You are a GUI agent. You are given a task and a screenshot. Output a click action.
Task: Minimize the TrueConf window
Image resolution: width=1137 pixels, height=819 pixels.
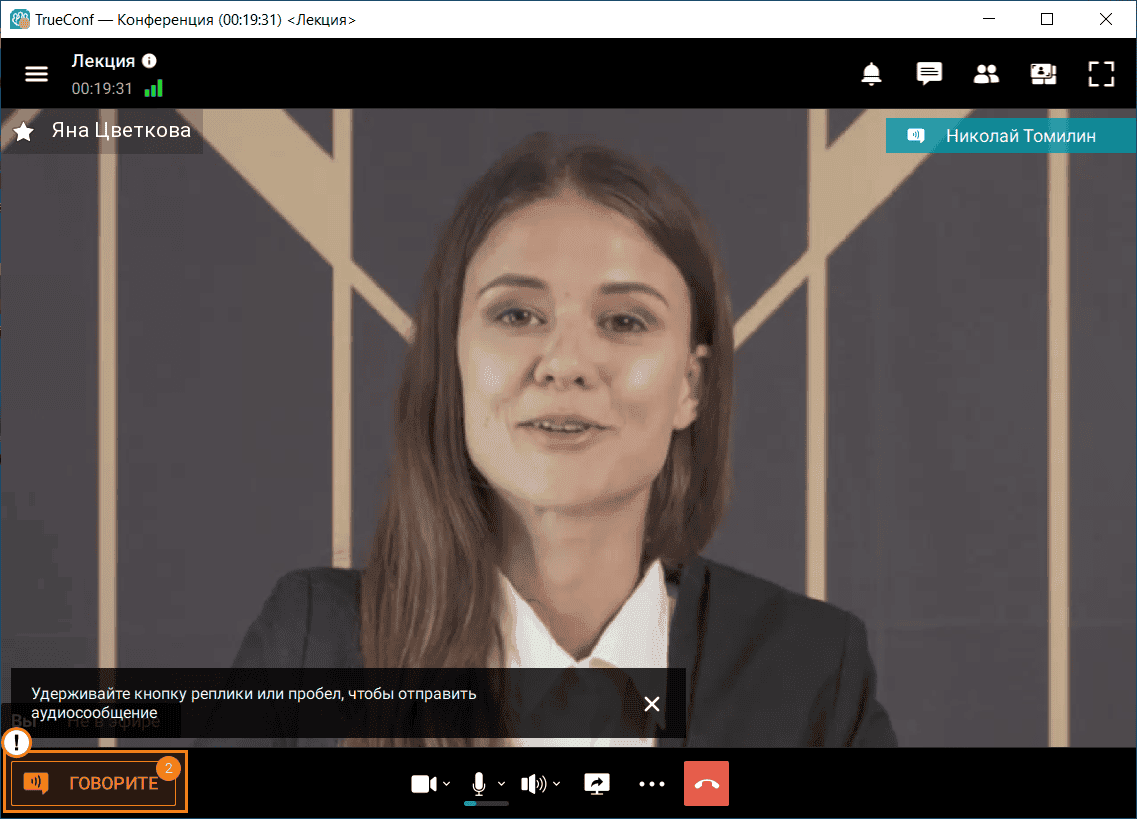(x=989, y=19)
